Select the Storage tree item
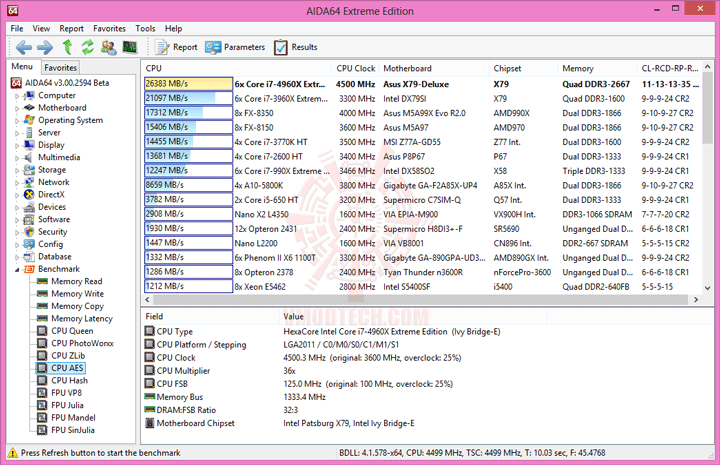 pyautogui.click(x=52, y=170)
